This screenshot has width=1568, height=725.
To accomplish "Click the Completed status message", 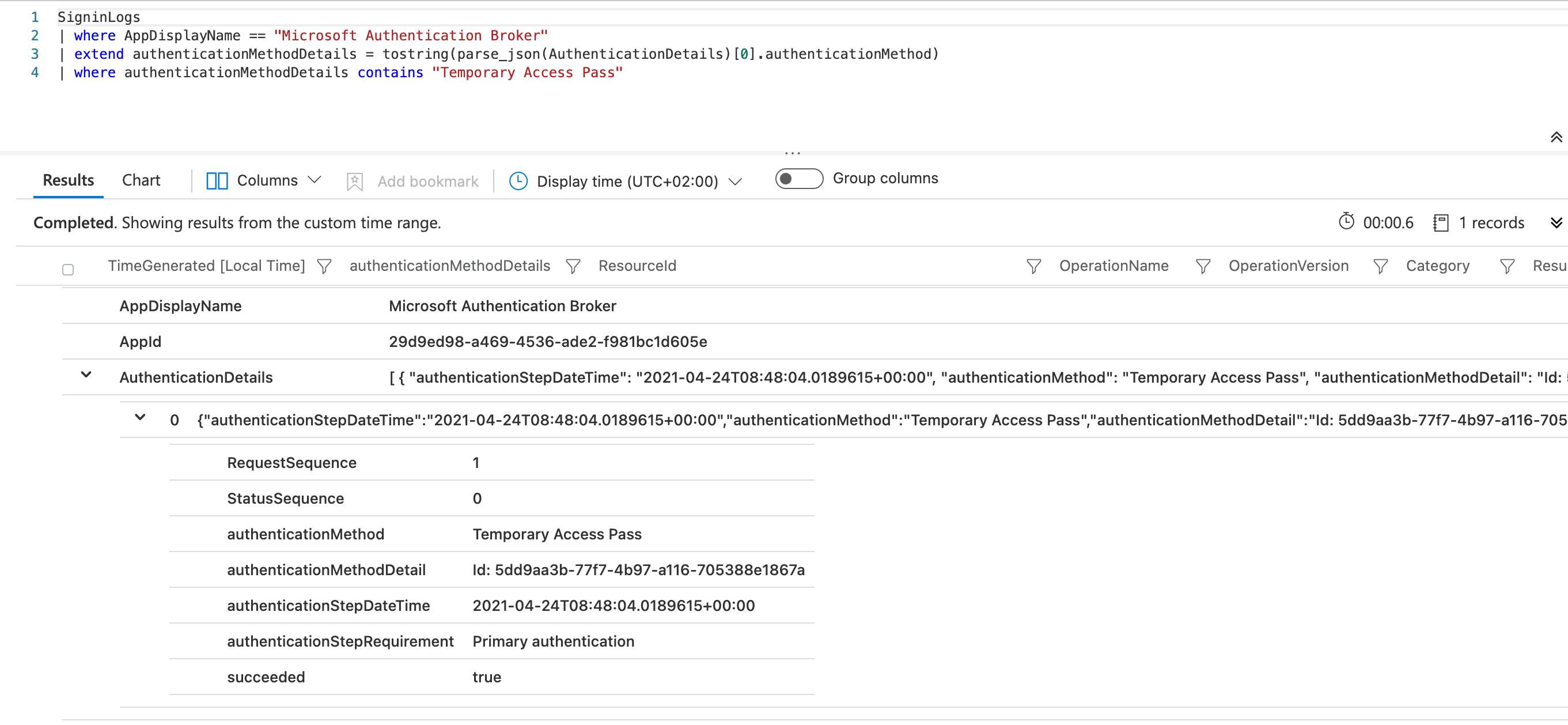I will 237,223.
